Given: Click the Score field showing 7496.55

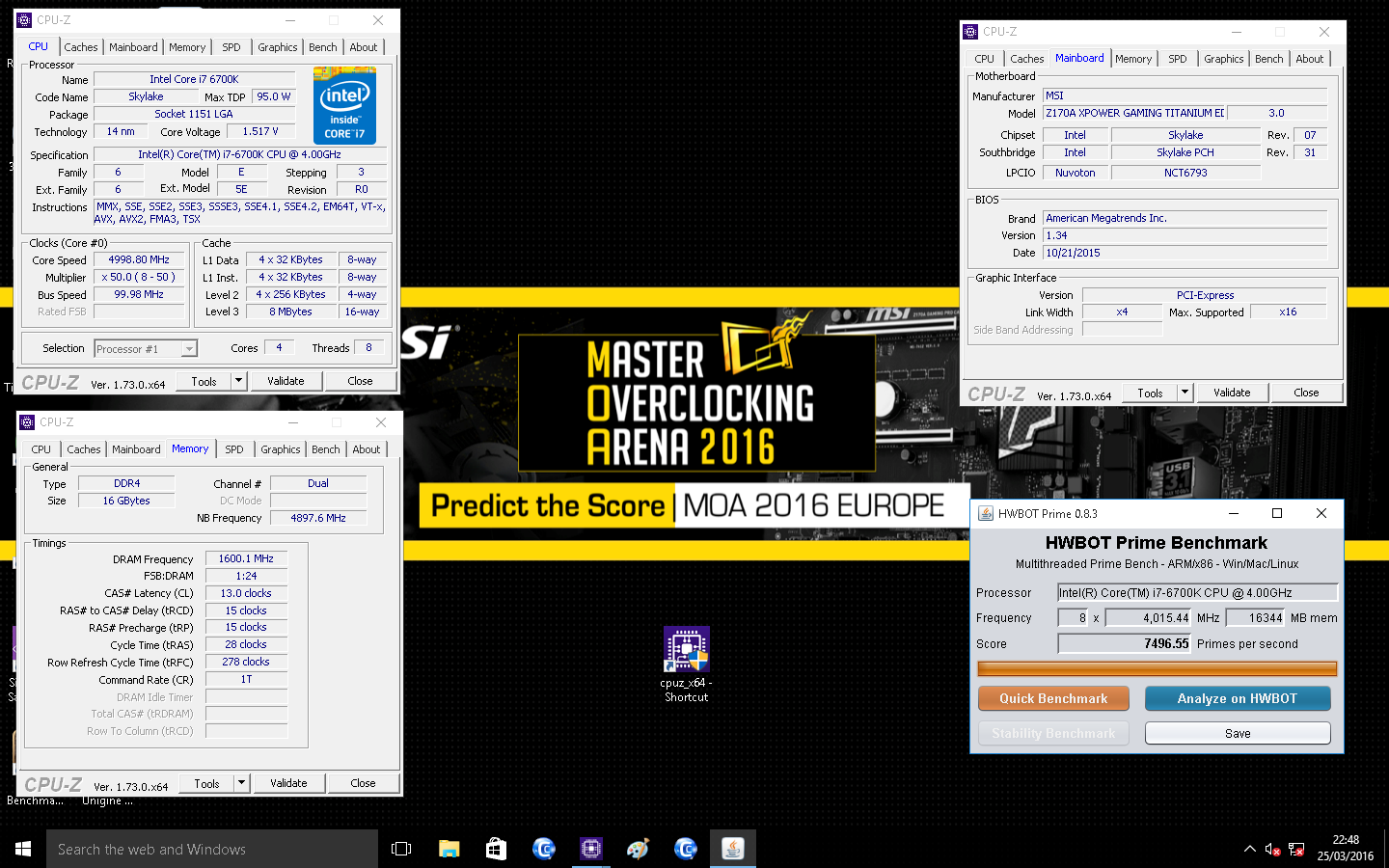Looking at the screenshot, I should 1125,643.
